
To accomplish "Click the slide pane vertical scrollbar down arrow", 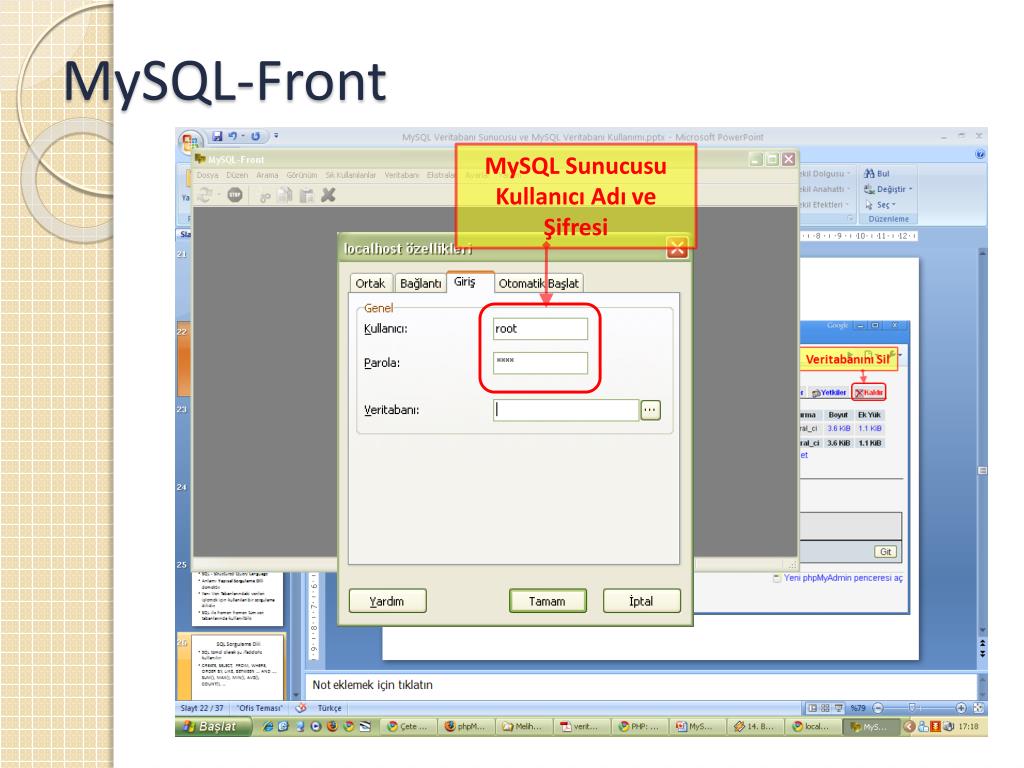I will pyautogui.click(x=983, y=631).
